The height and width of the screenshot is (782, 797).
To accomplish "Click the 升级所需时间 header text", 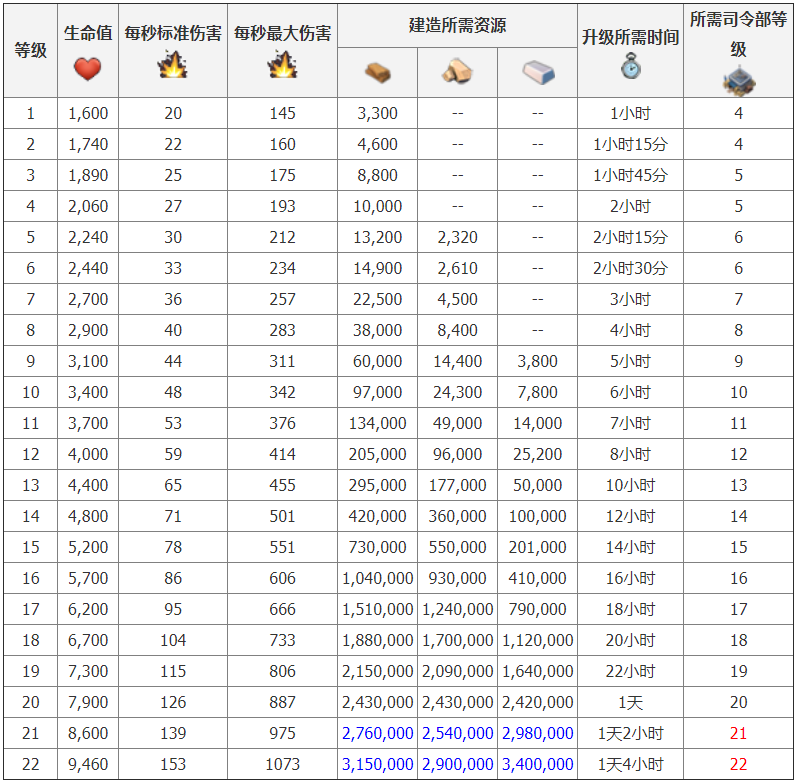I will click(630, 37).
